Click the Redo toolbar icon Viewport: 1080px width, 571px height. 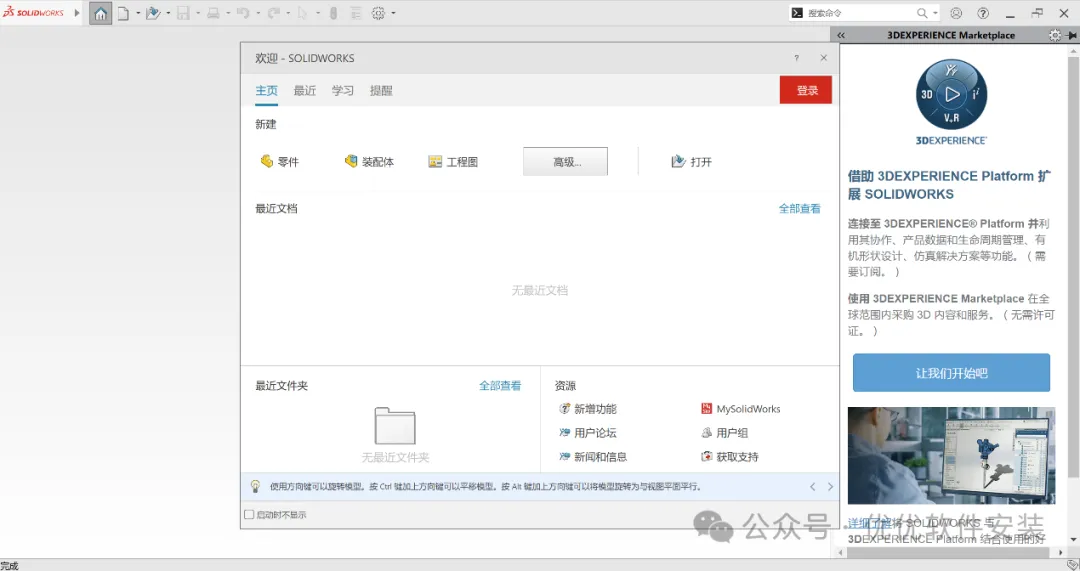pos(273,14)
